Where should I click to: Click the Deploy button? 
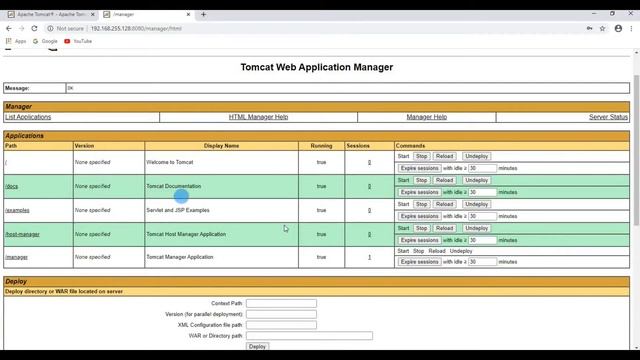point(257,346)
